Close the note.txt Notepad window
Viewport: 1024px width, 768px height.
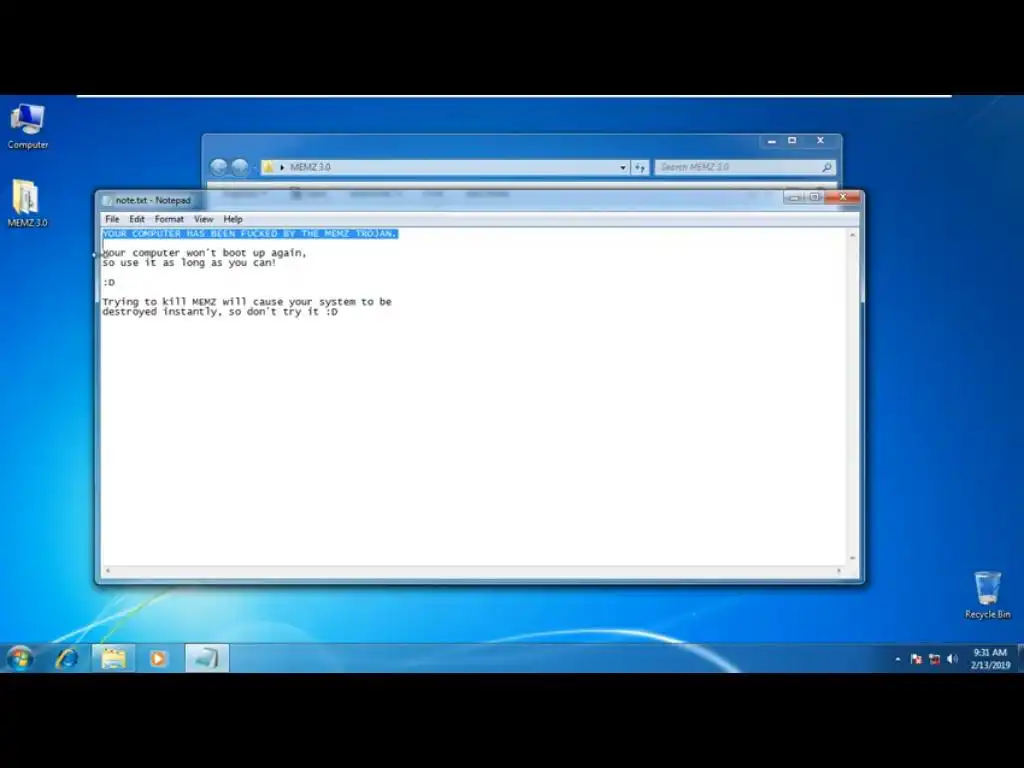(843, 197)
